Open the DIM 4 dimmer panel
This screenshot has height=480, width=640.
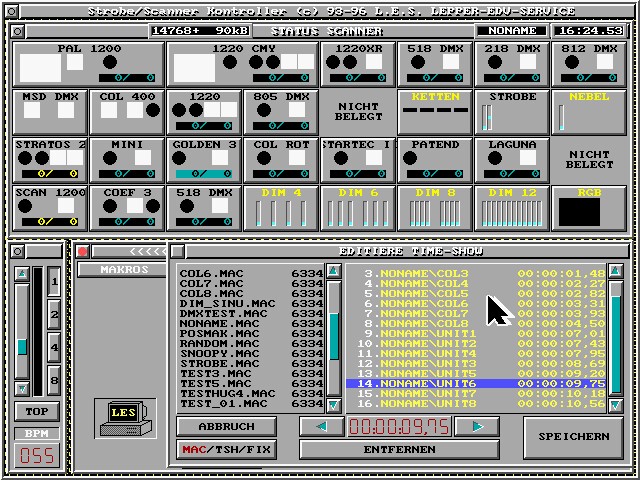tap(281, 208)
